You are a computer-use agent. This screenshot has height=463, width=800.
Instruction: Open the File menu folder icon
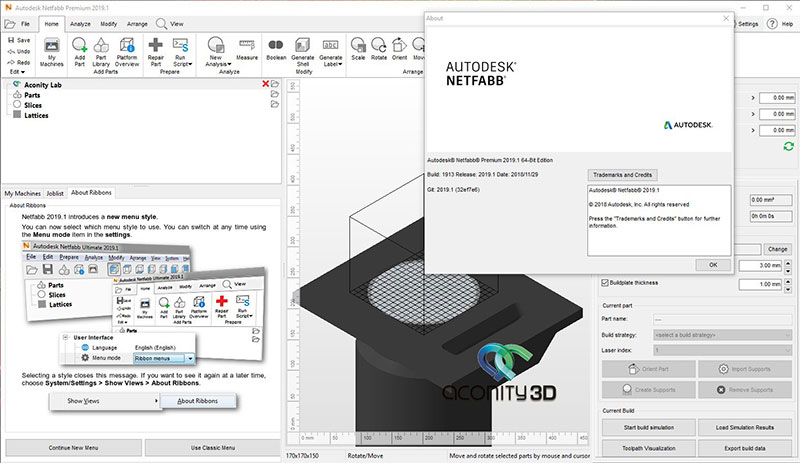[10, 24]
